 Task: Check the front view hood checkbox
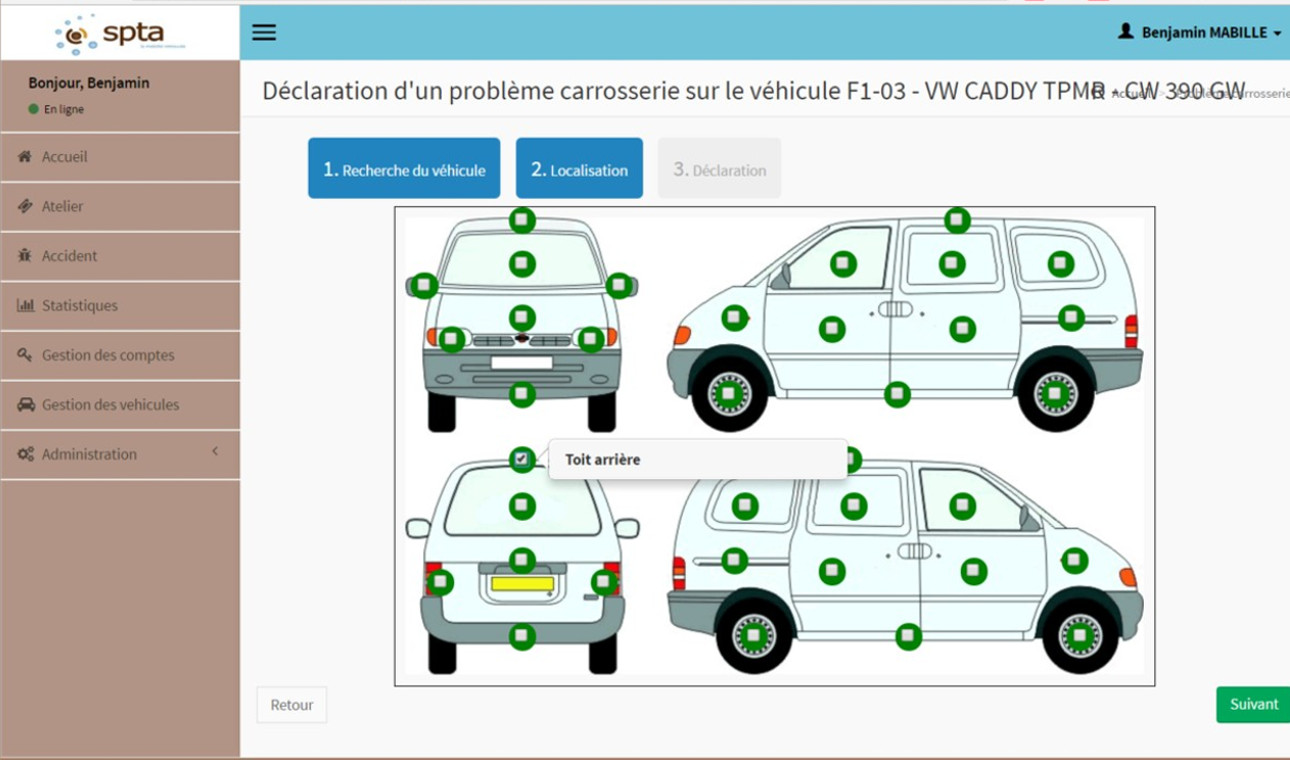point(522,318)
